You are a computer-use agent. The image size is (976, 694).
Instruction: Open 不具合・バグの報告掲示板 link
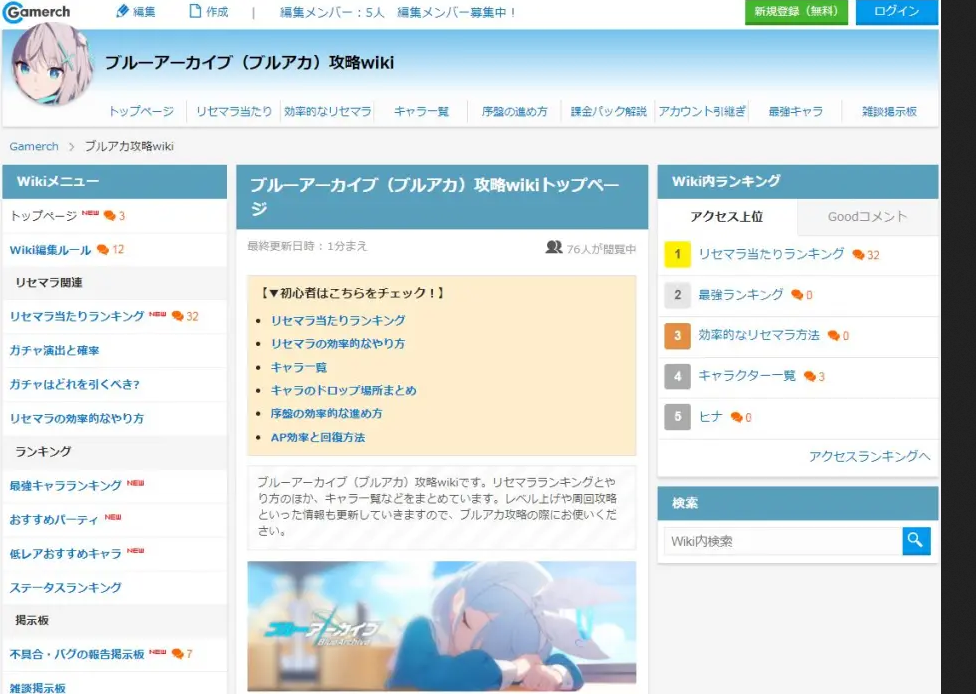pos(77,654)
